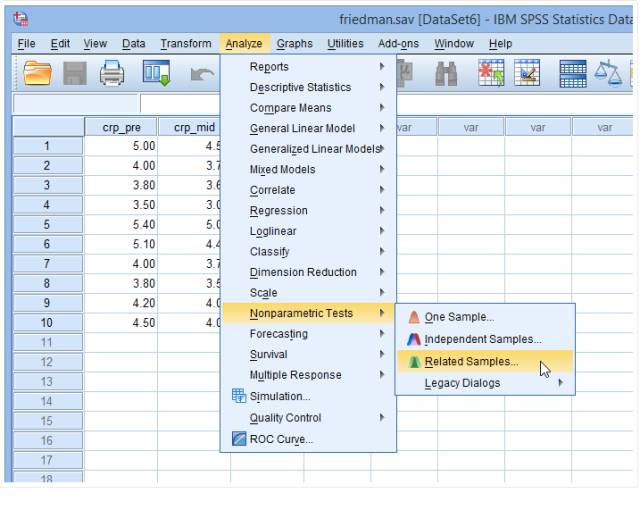Click the Save file floppy icon
Image resolution: width=640 pixels, height=510 pixels.
click(x=75, y=73)
